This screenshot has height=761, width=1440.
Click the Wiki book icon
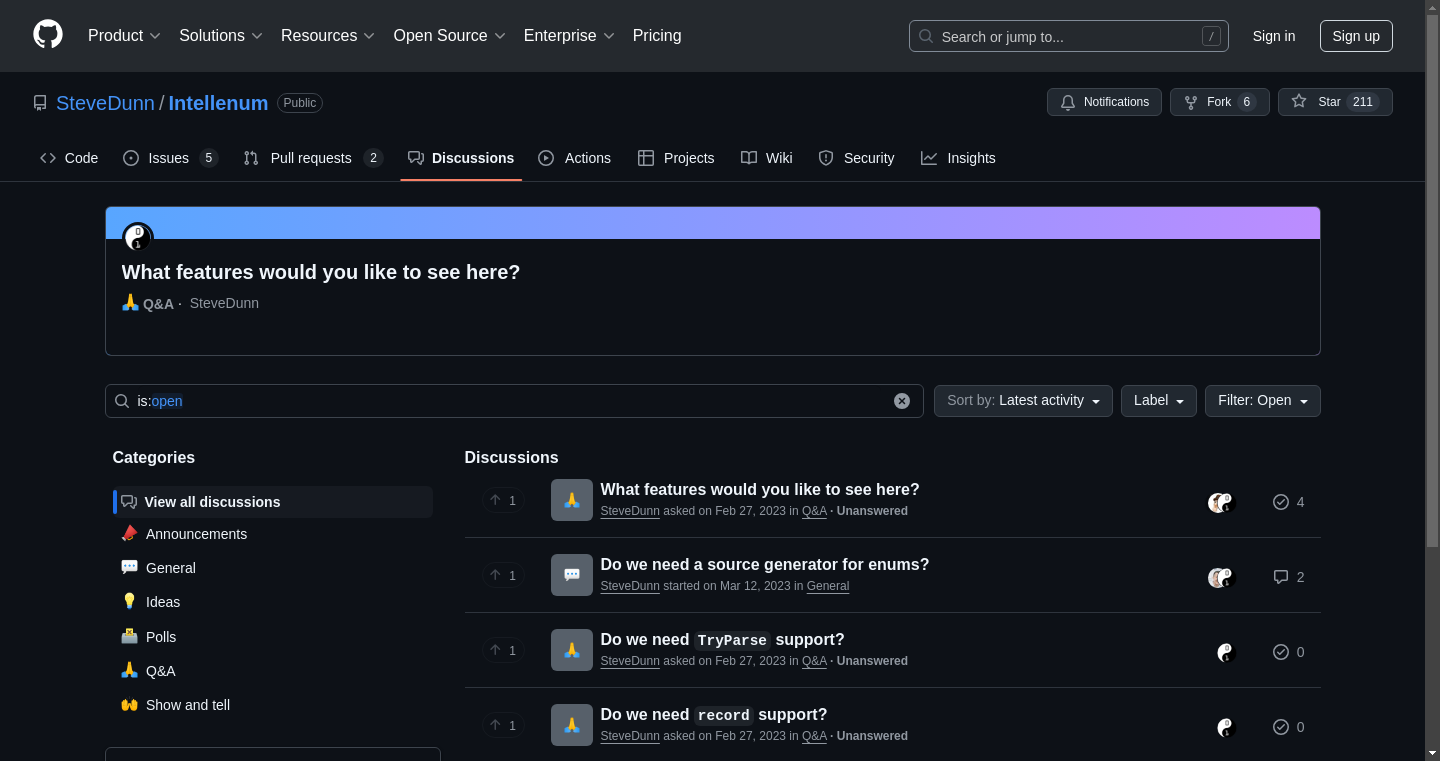point(749,158)
